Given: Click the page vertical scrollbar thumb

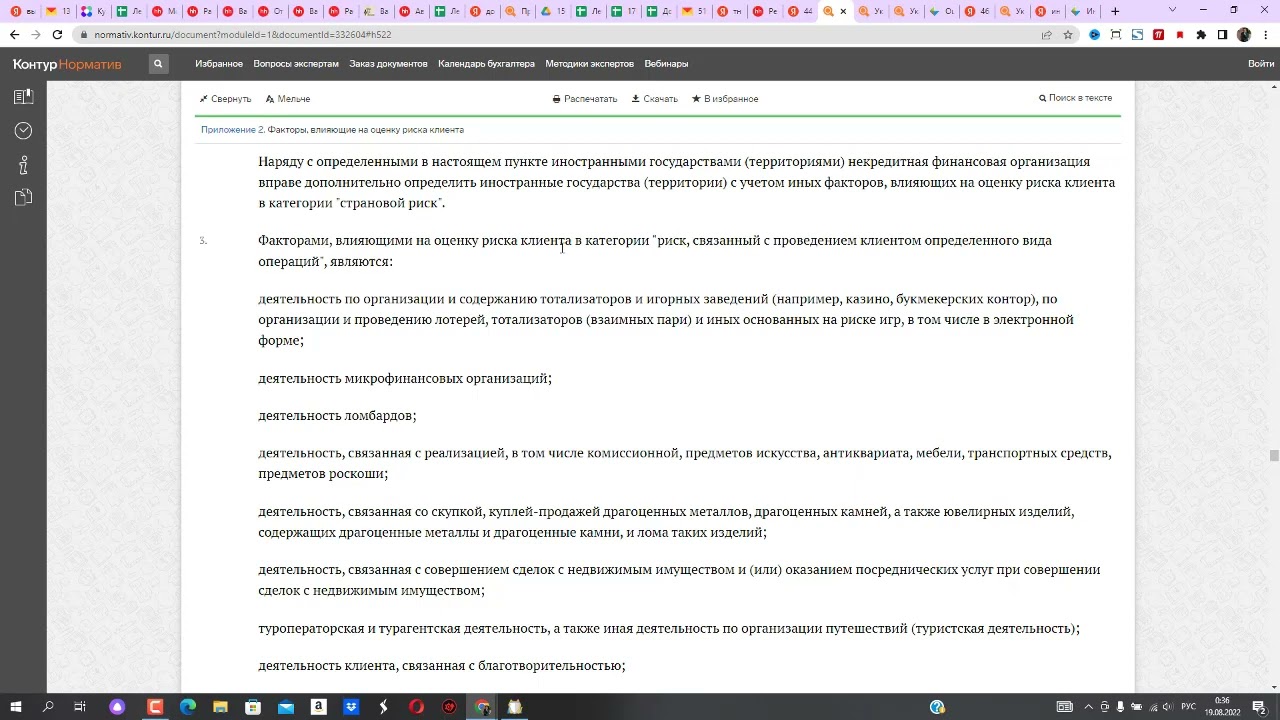Looking at the screenshot, I should coord(1273,456).
